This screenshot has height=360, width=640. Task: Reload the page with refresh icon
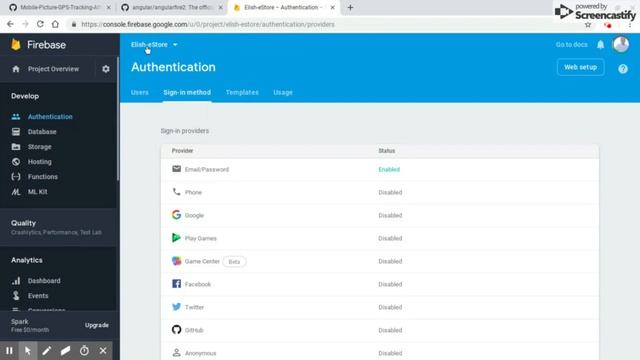[40, 24]
